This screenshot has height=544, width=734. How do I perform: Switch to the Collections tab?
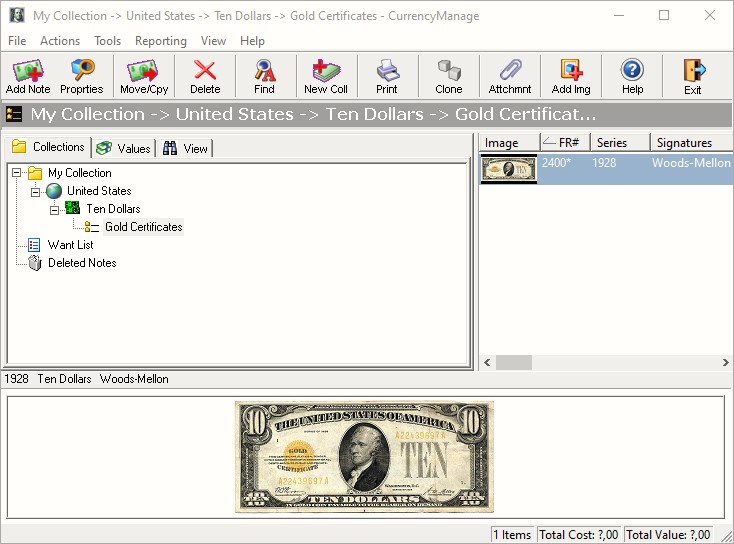(x=48, y=147)
